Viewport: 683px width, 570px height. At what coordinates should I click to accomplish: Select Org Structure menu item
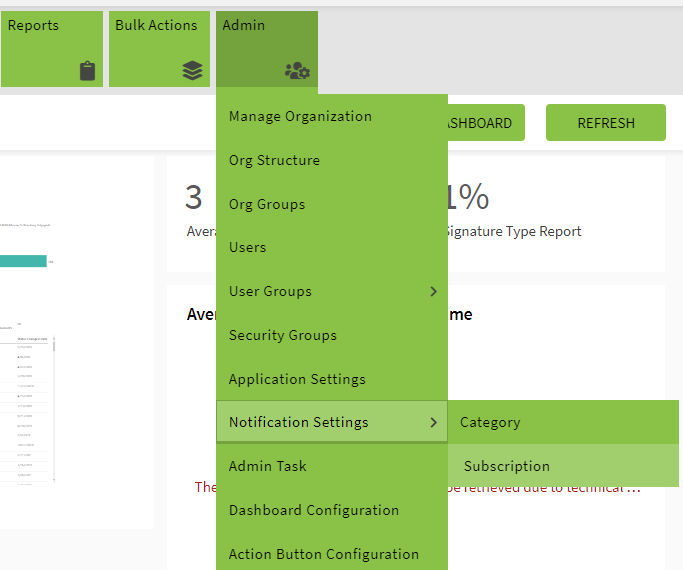click(274, 160)
